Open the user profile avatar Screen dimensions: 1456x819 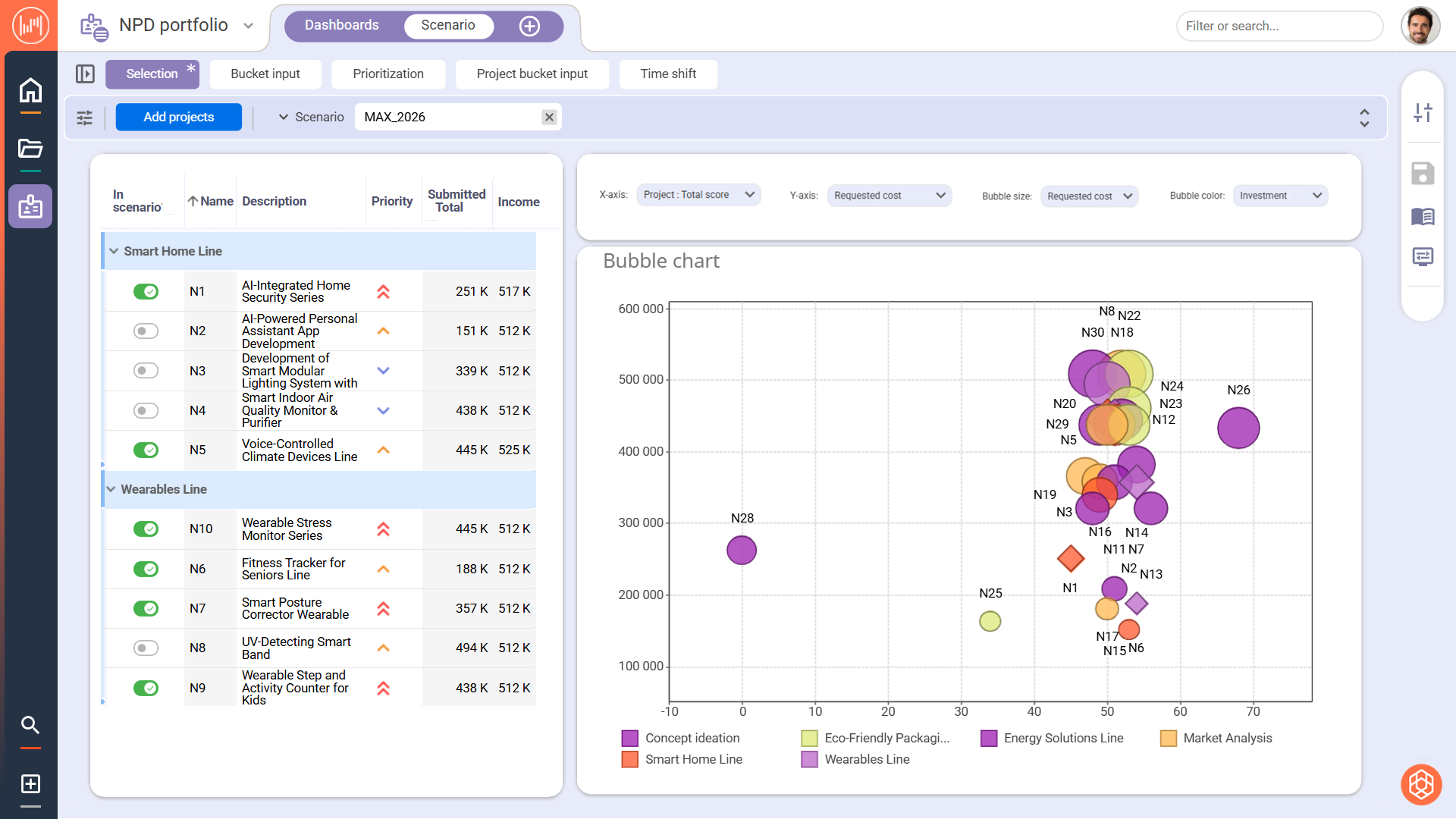(1420, 26)
